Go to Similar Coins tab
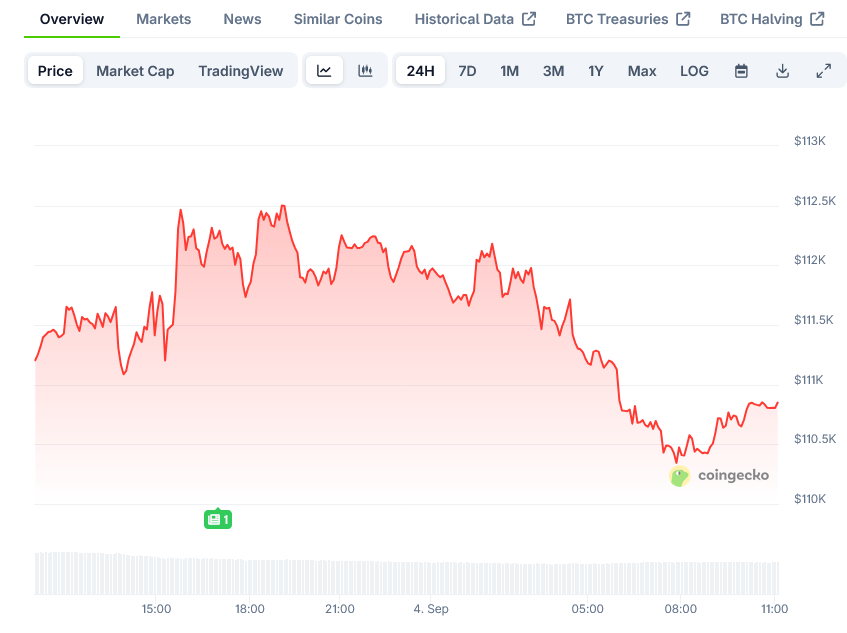Image resolution: width=847 pixels, height=633 pixels. [338, 19]
